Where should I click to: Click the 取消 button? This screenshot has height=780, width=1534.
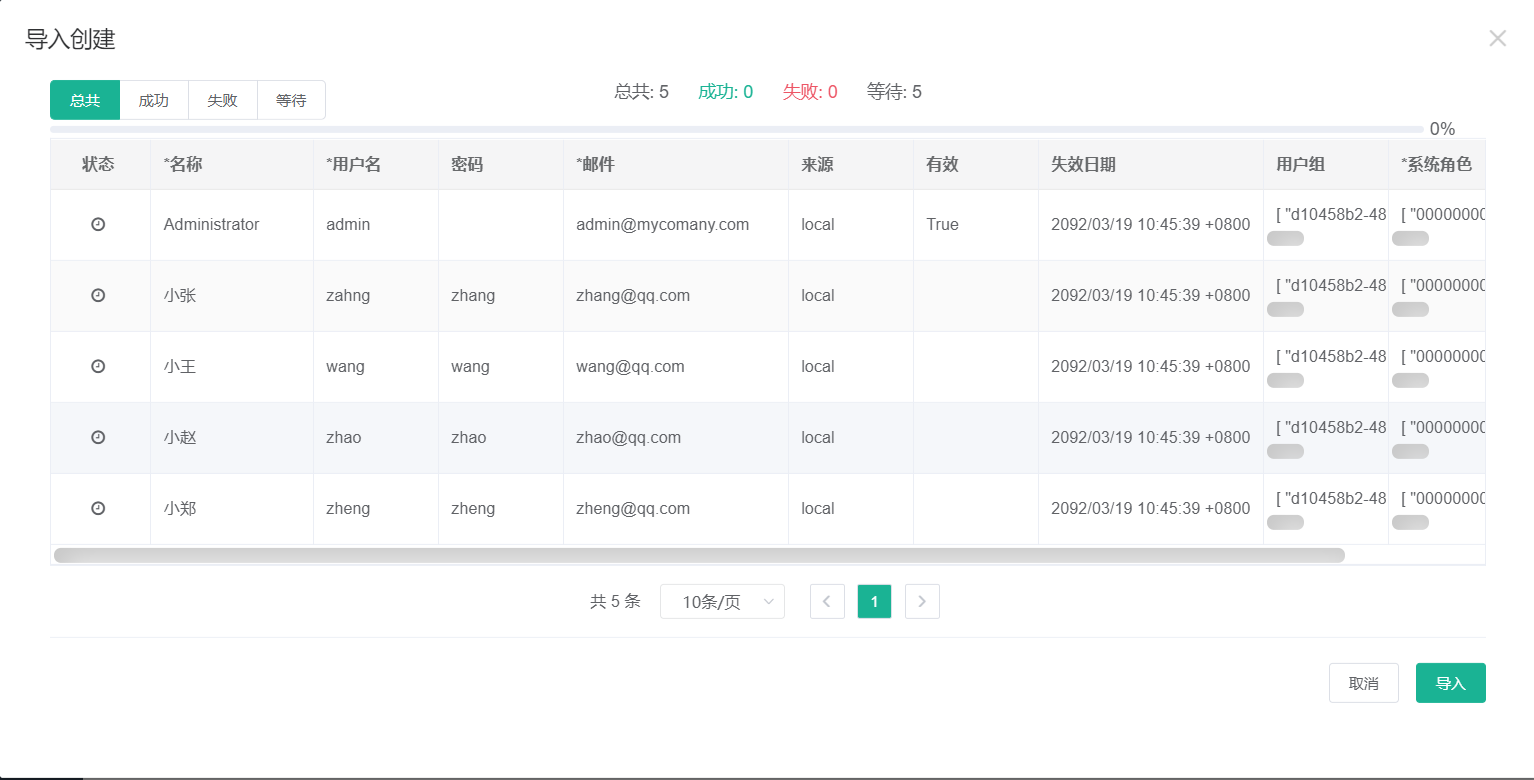pyautogui.click(x=1363, y=683)
